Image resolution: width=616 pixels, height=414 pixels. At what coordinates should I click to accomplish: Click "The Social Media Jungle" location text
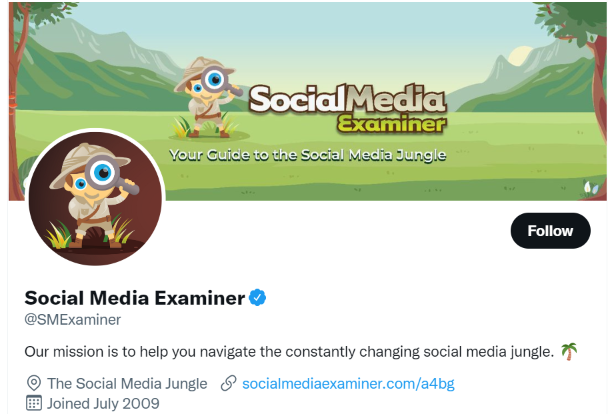(x=127, y=383)
